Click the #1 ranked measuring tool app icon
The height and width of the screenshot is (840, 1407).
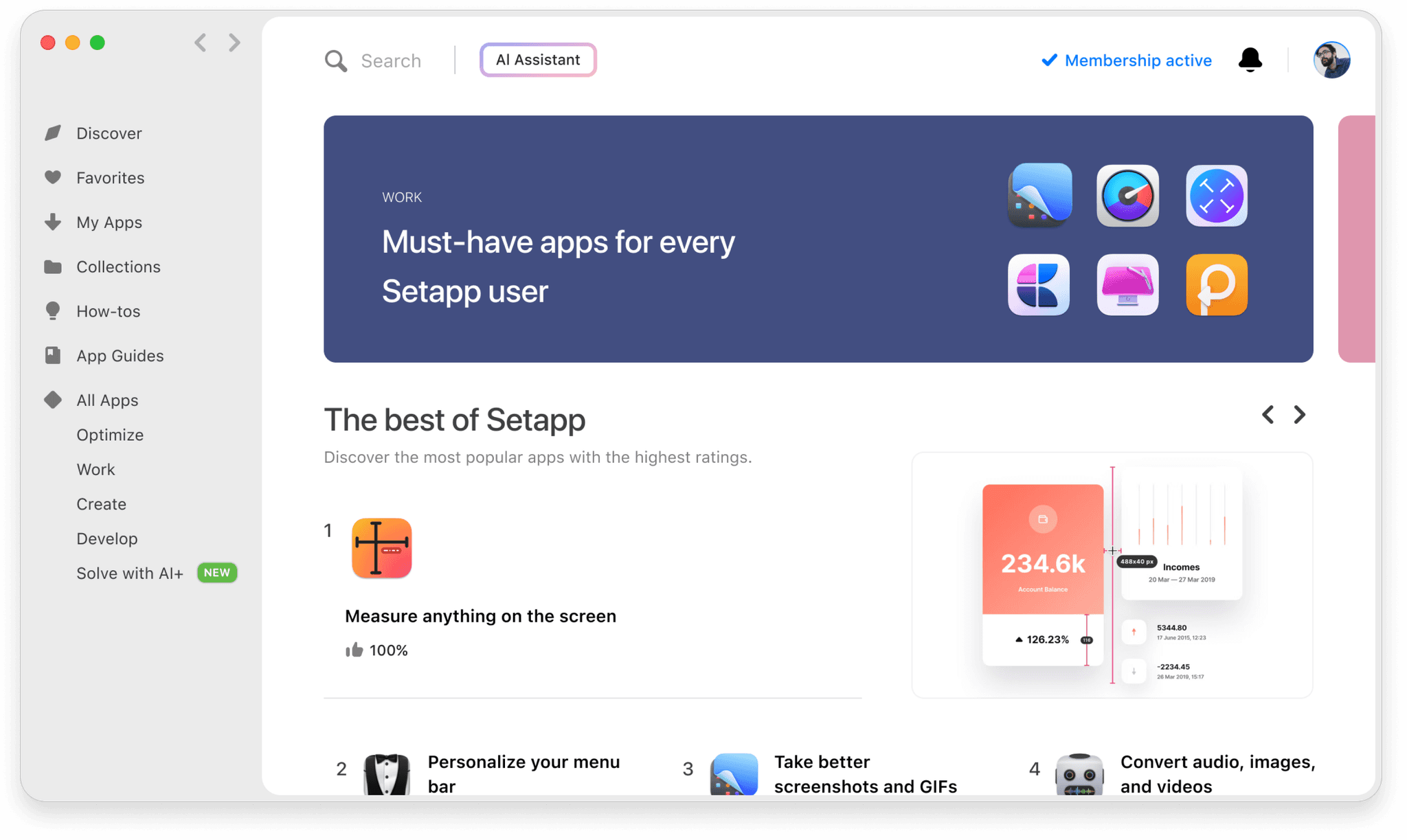[381, 548]
